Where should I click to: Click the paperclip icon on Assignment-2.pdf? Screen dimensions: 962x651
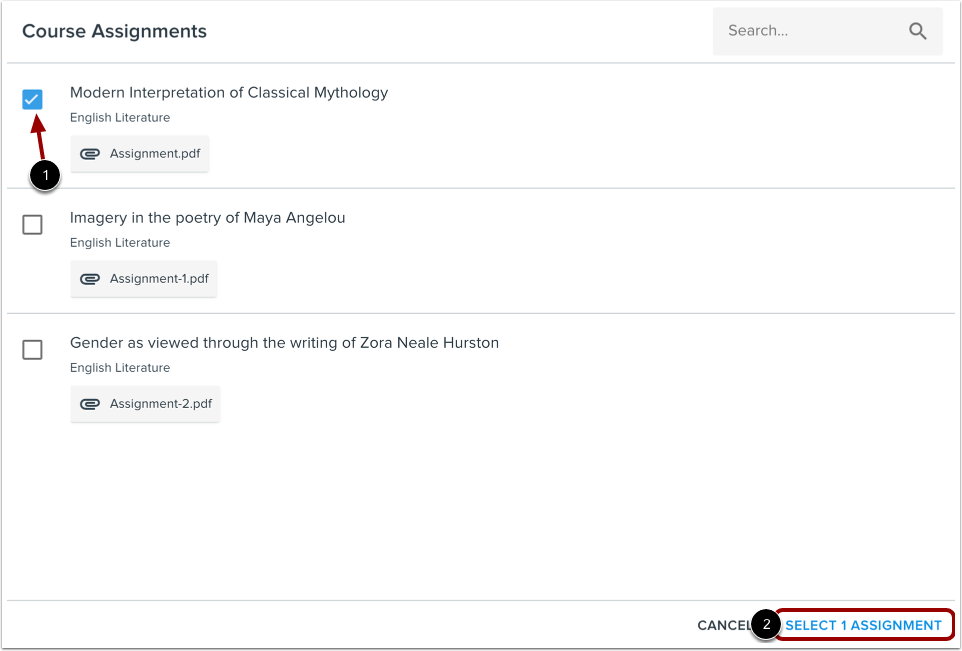click(x=90, y=403)
